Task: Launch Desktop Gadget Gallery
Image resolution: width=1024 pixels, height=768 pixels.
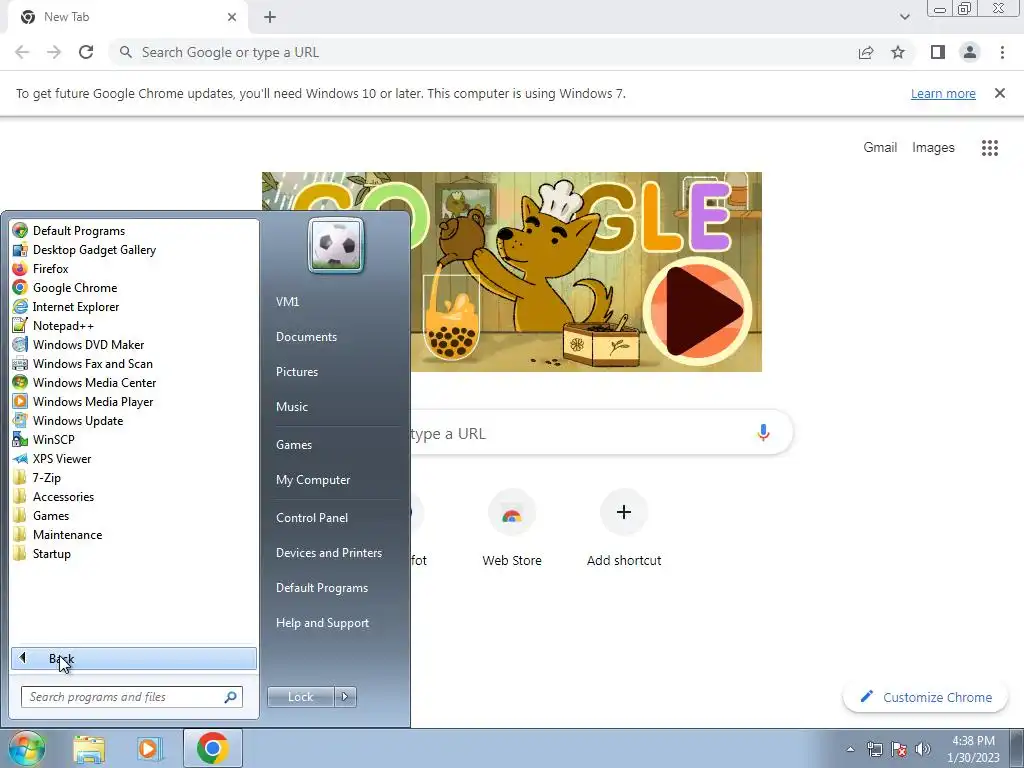Action: (x=85, y=249)
